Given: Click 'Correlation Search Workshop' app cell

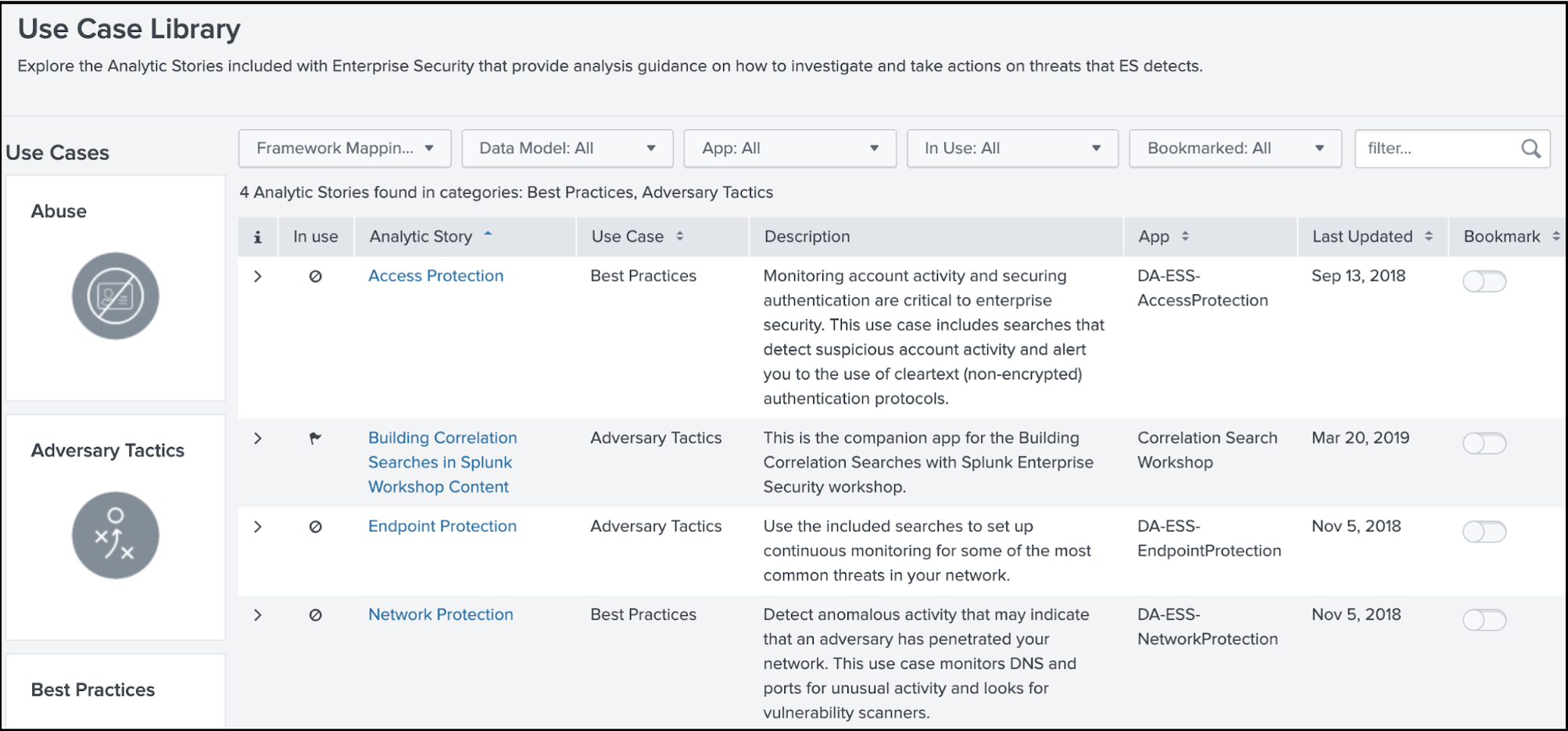Looking at the screenshot, I should [x=1207, y=450].
